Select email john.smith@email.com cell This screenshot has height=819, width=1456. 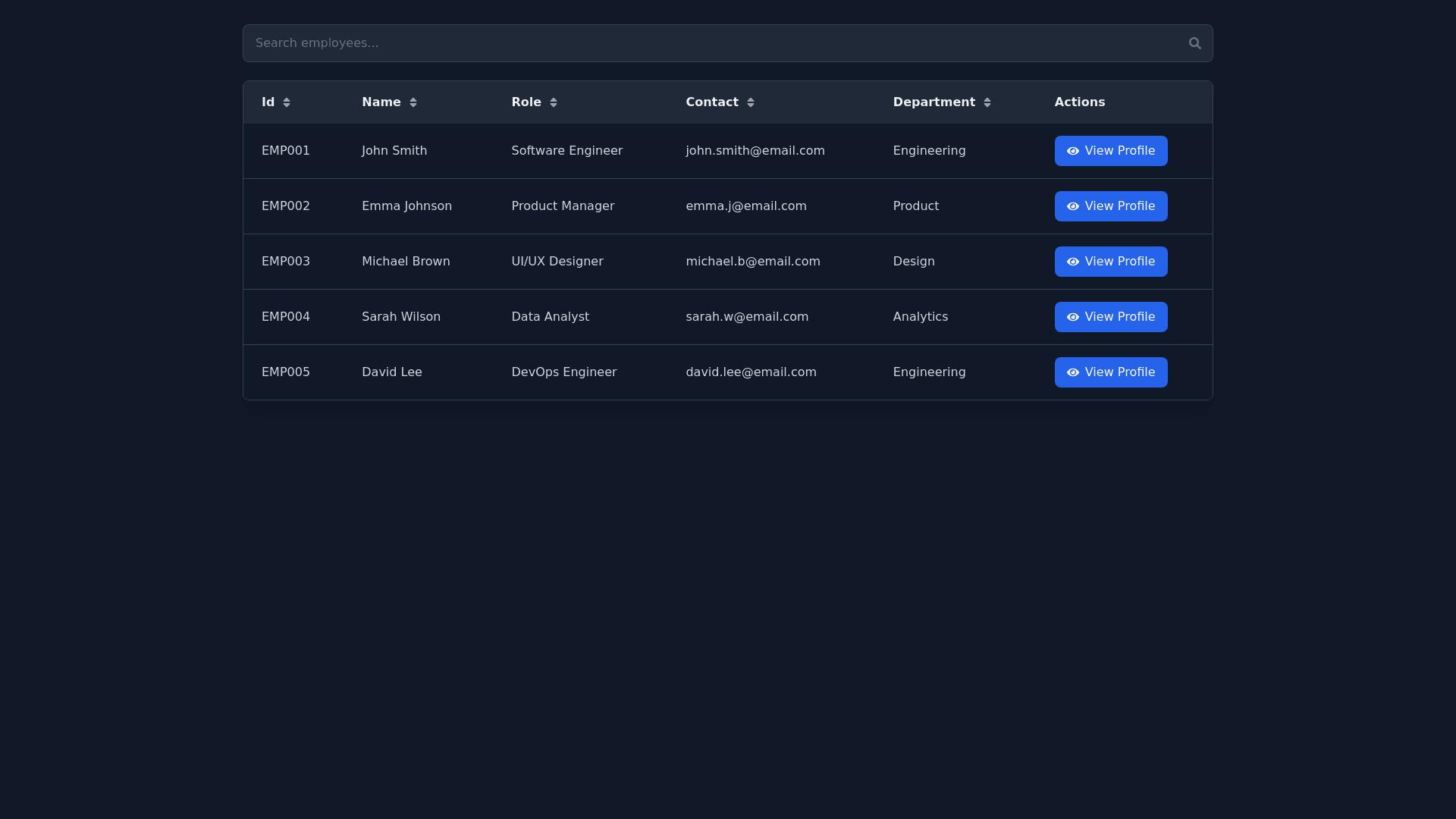[x=755, y=151]
